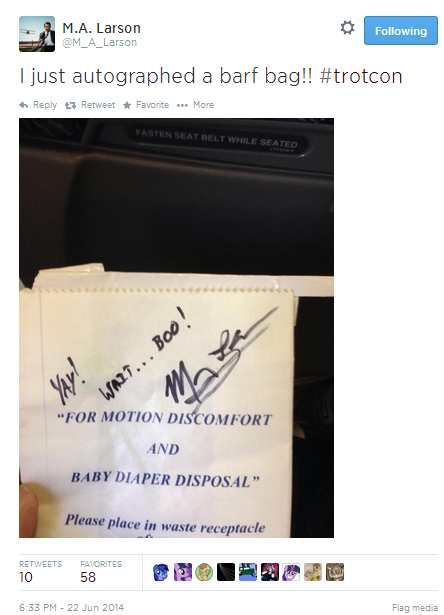
Task: Open the red-and-black pony avatar
Action: click(x=269, y=572)
